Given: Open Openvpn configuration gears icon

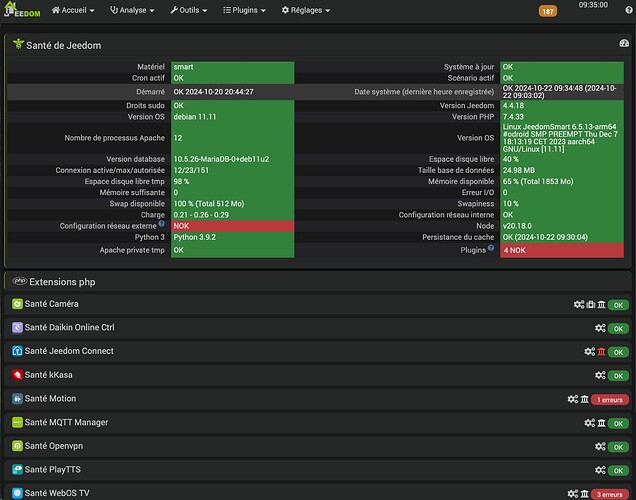Looking at the screenshot, I should pos(600,446).
